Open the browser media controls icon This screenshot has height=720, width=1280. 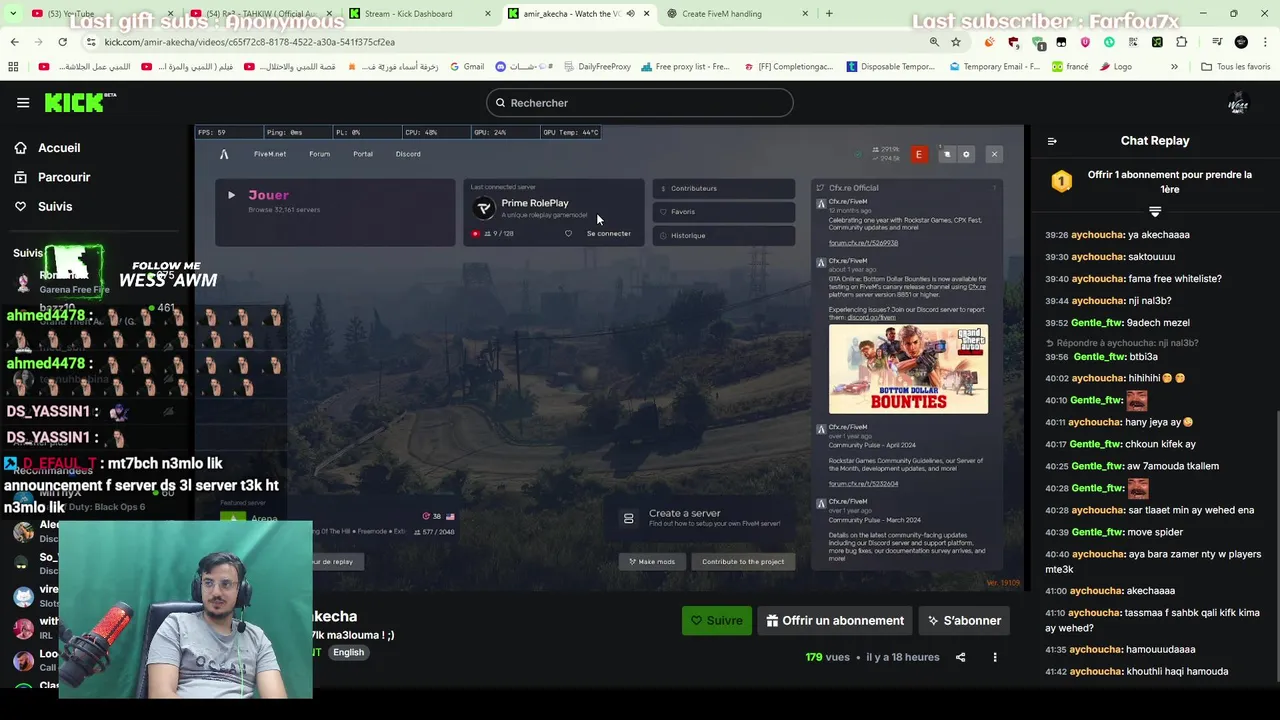click(1217, 42)
